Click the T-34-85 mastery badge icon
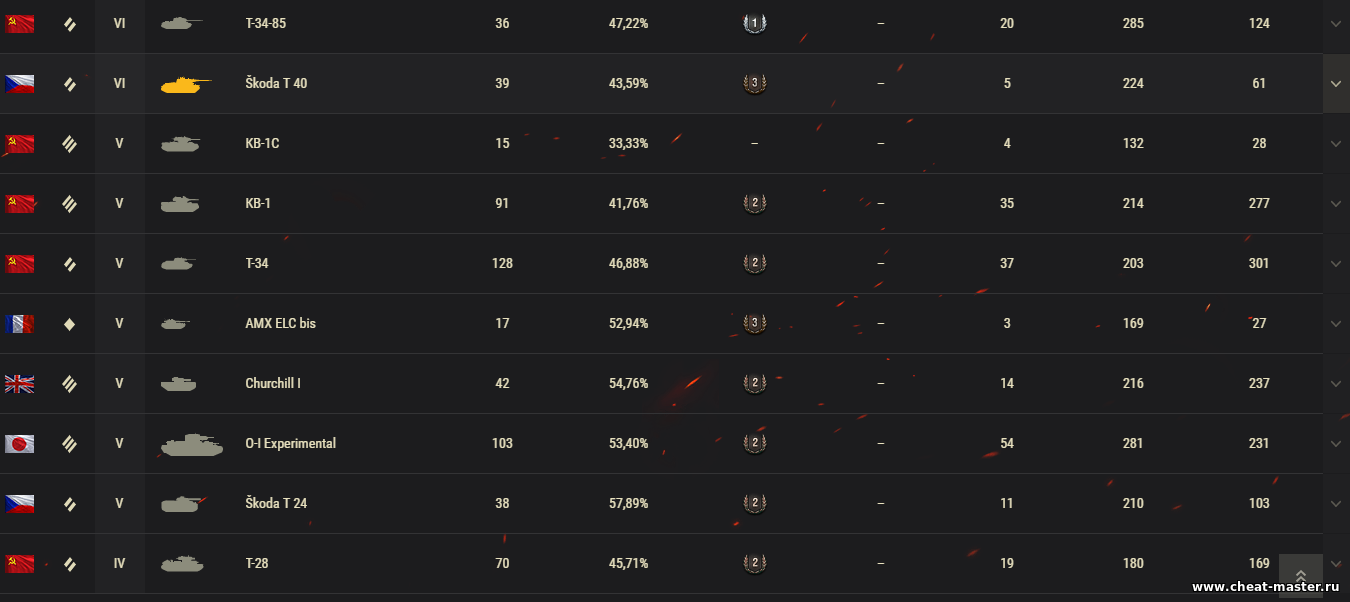 point(754,23)
